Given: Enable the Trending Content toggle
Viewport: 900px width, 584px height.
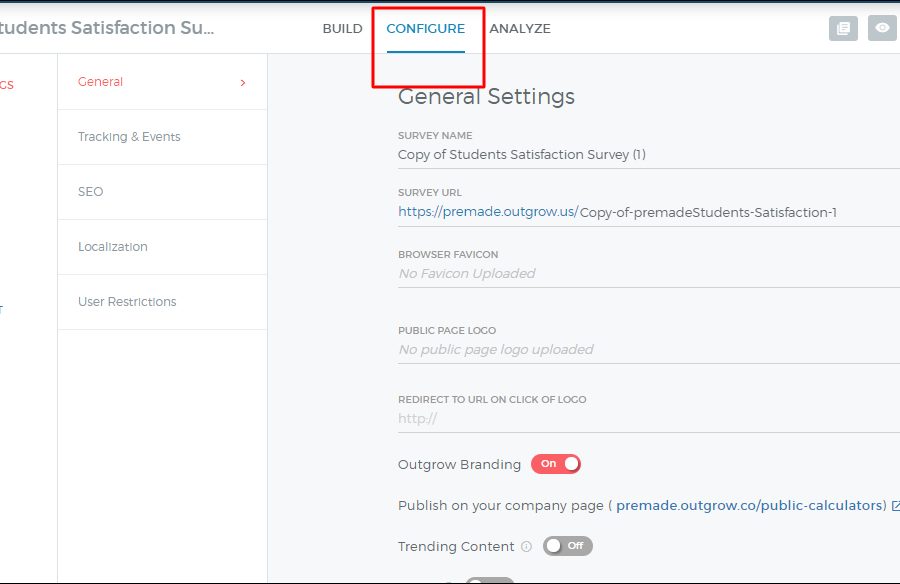Looking at the screenshot, I should tap(567, 546).
